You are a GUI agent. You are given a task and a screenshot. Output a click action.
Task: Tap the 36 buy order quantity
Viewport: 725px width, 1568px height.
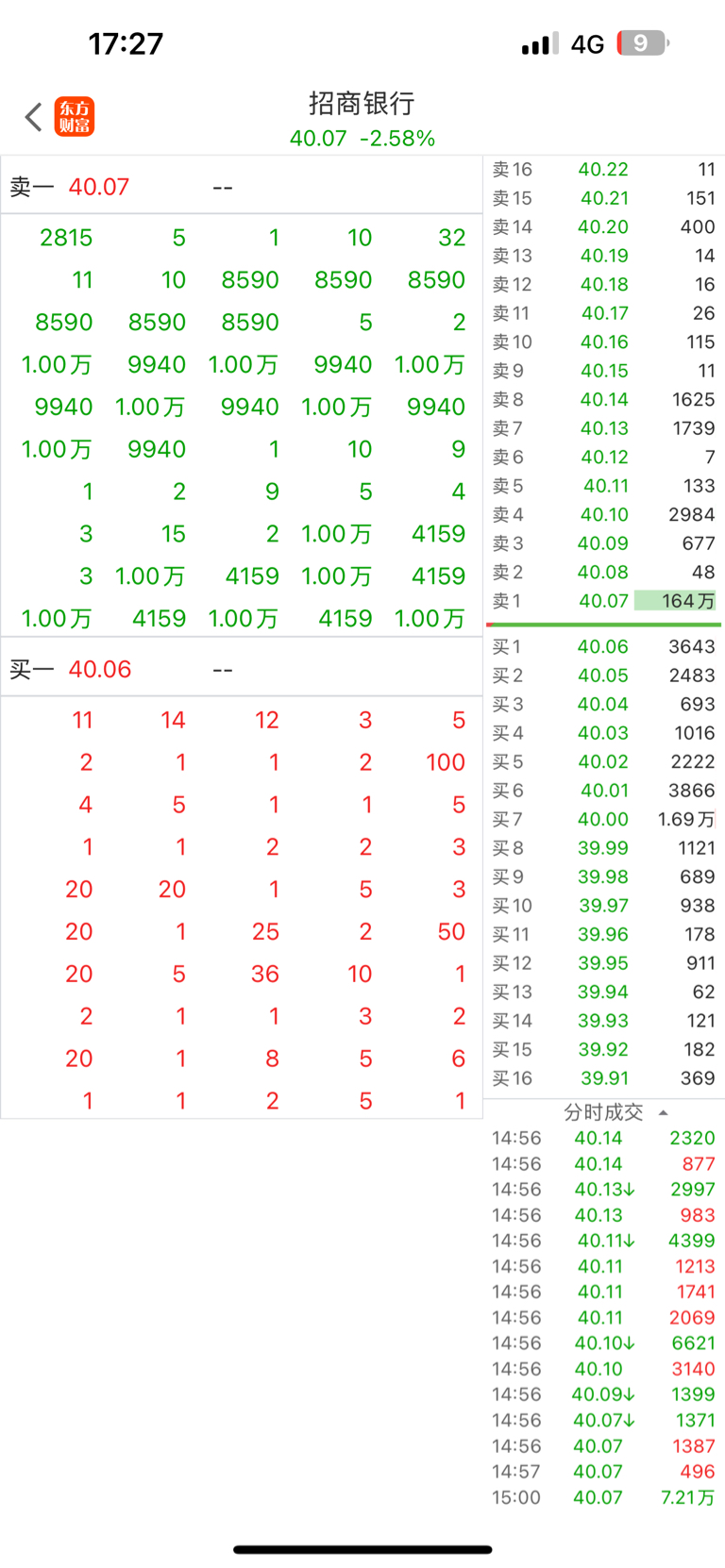coord(265,975)
